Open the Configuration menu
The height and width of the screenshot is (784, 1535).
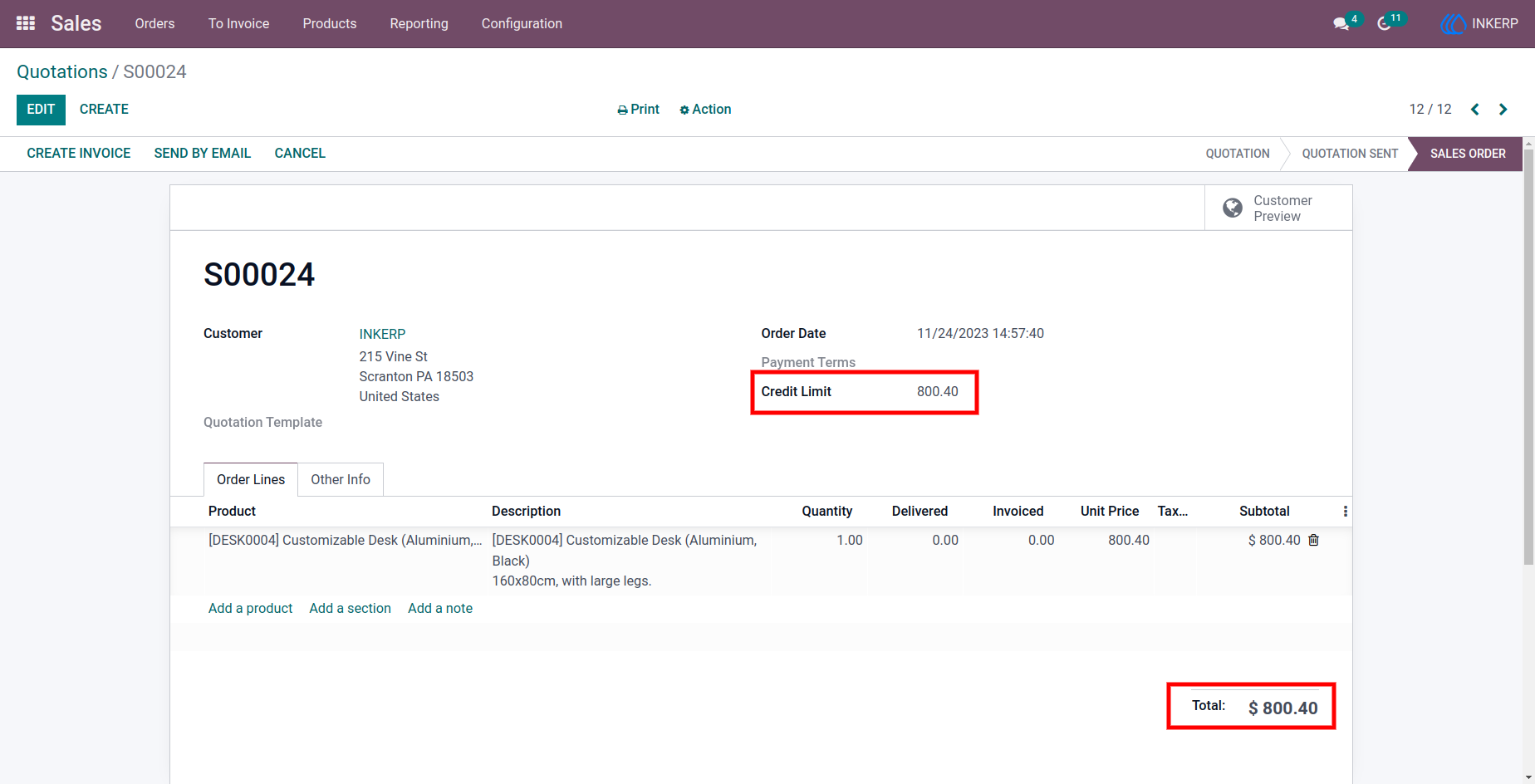pos(522,23)
